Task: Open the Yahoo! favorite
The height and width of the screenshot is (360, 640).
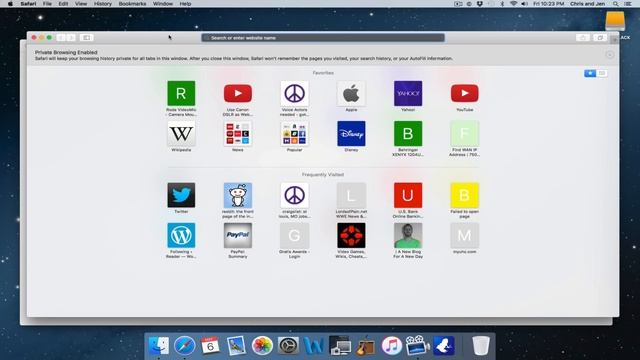Action: pos(408,93)
